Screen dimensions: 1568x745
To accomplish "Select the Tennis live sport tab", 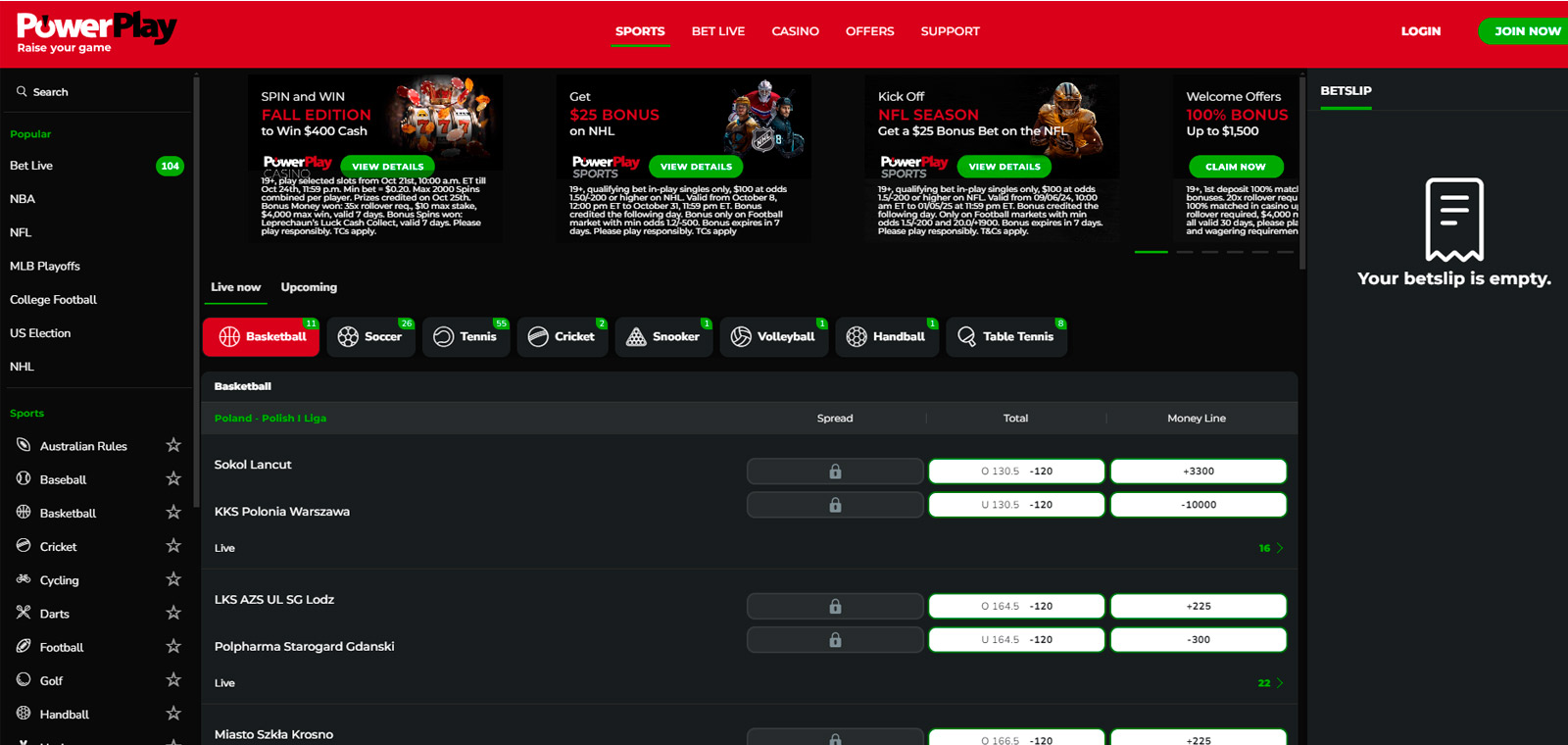I will [x=465, y=336].
